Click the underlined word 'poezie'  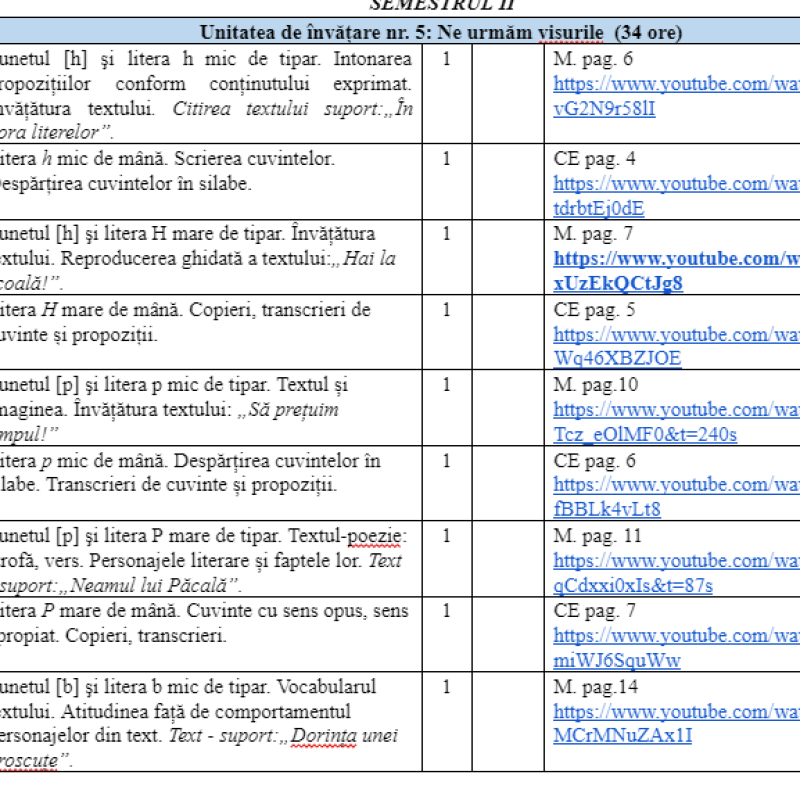(374, 536)
